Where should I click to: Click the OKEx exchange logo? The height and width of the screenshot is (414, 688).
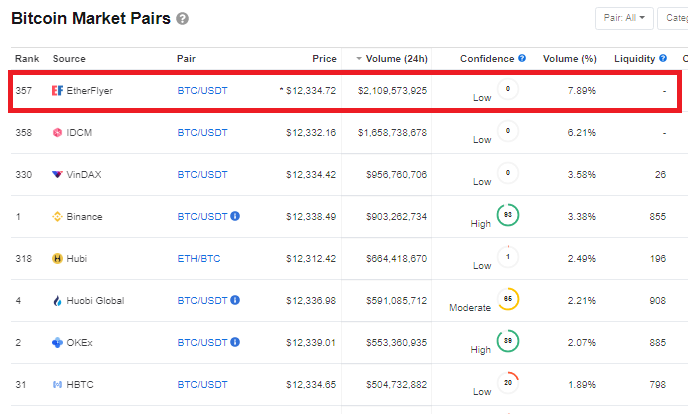point(57,343)
